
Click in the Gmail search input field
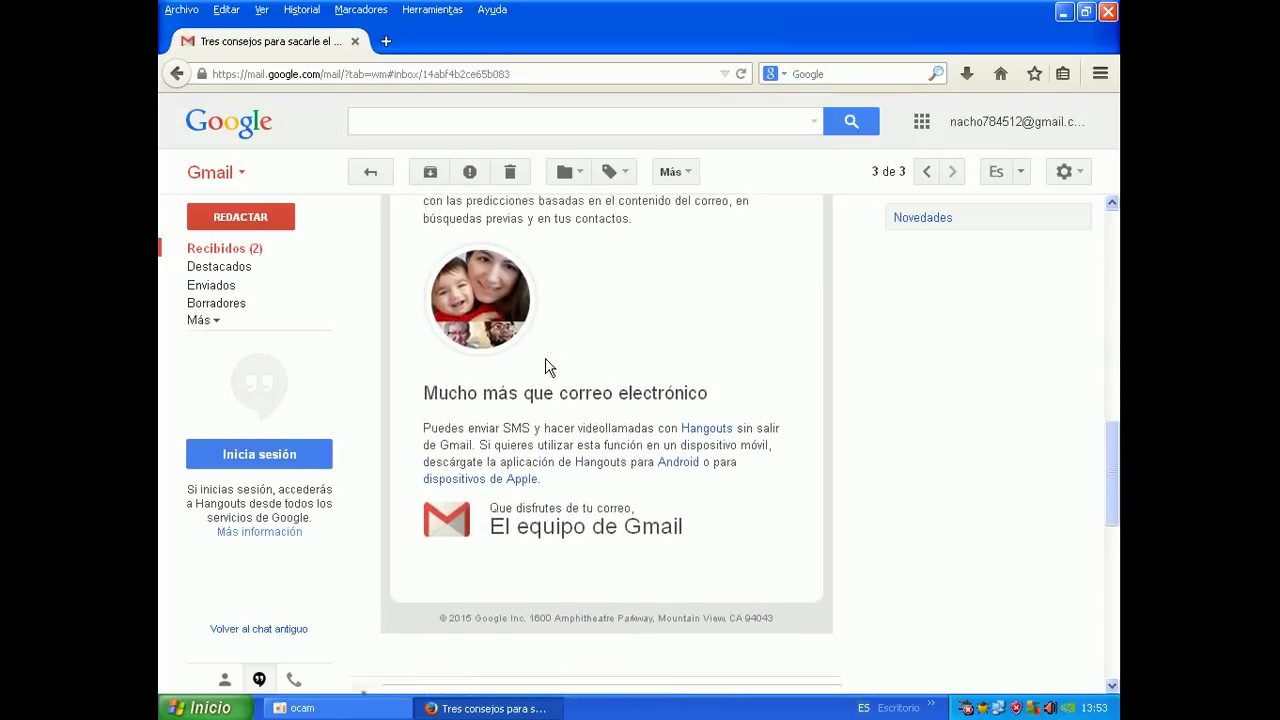pos(580,122)
